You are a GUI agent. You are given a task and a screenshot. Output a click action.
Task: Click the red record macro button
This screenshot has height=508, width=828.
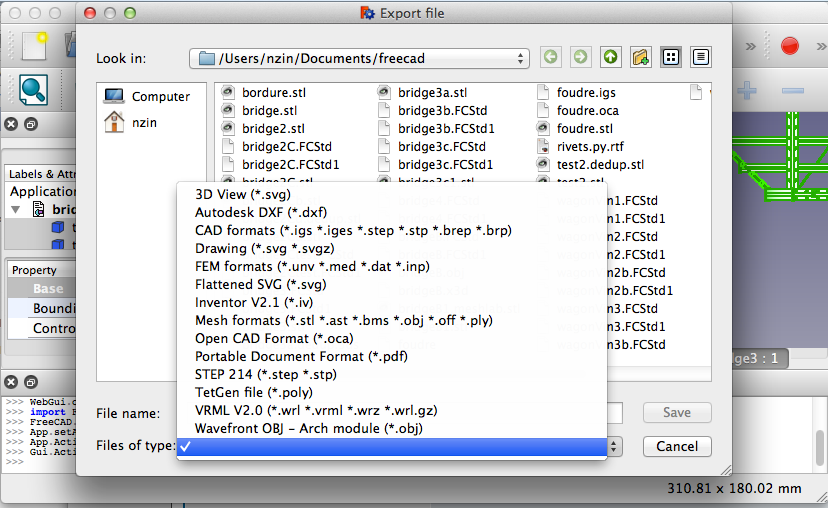pyautogui.click(x=790, y=45)
